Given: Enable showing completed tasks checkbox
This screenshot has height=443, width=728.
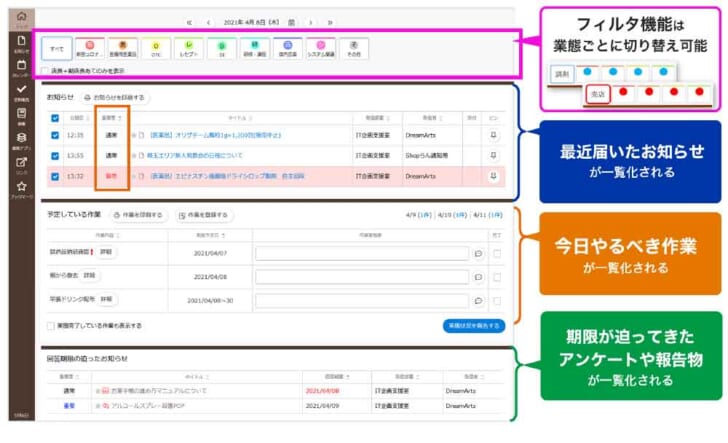Looking at the screenshot, I should (51, 325).
